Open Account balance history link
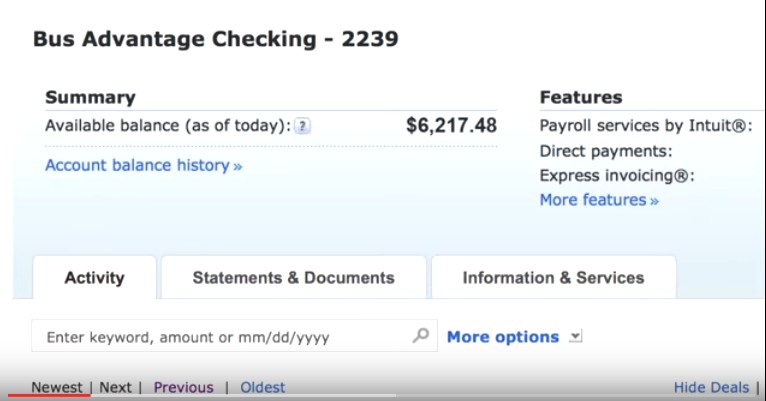The image size is (766, 401). click(144, 166)
